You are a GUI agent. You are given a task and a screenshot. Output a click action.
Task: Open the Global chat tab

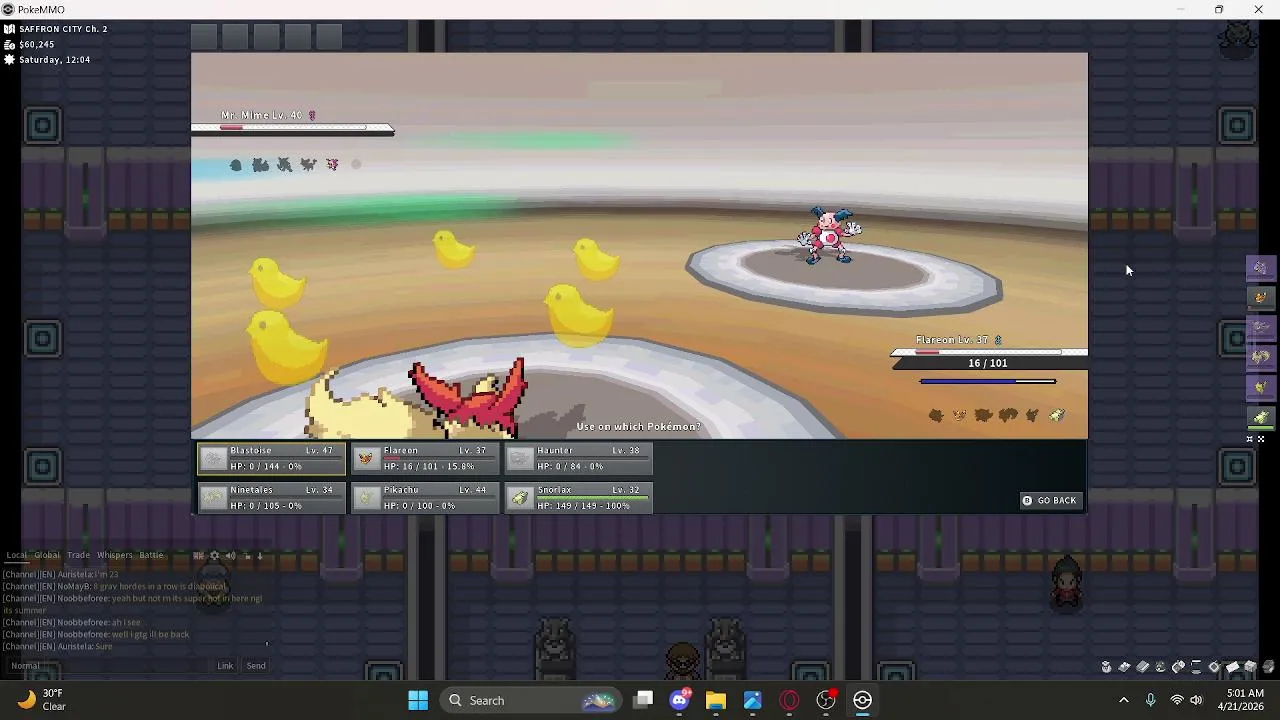(x=47, y=555)
